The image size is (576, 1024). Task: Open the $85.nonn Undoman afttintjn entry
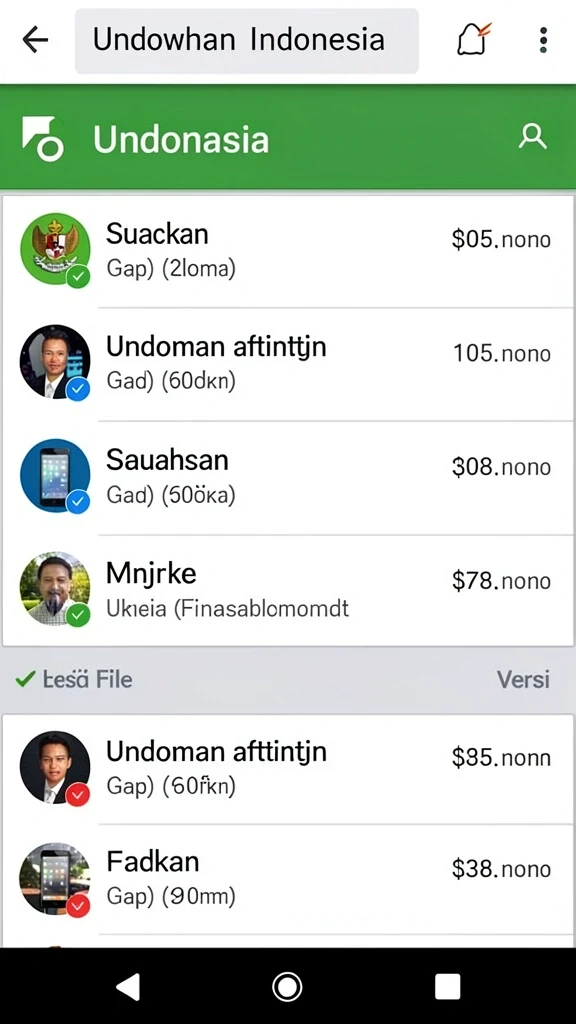288,769
